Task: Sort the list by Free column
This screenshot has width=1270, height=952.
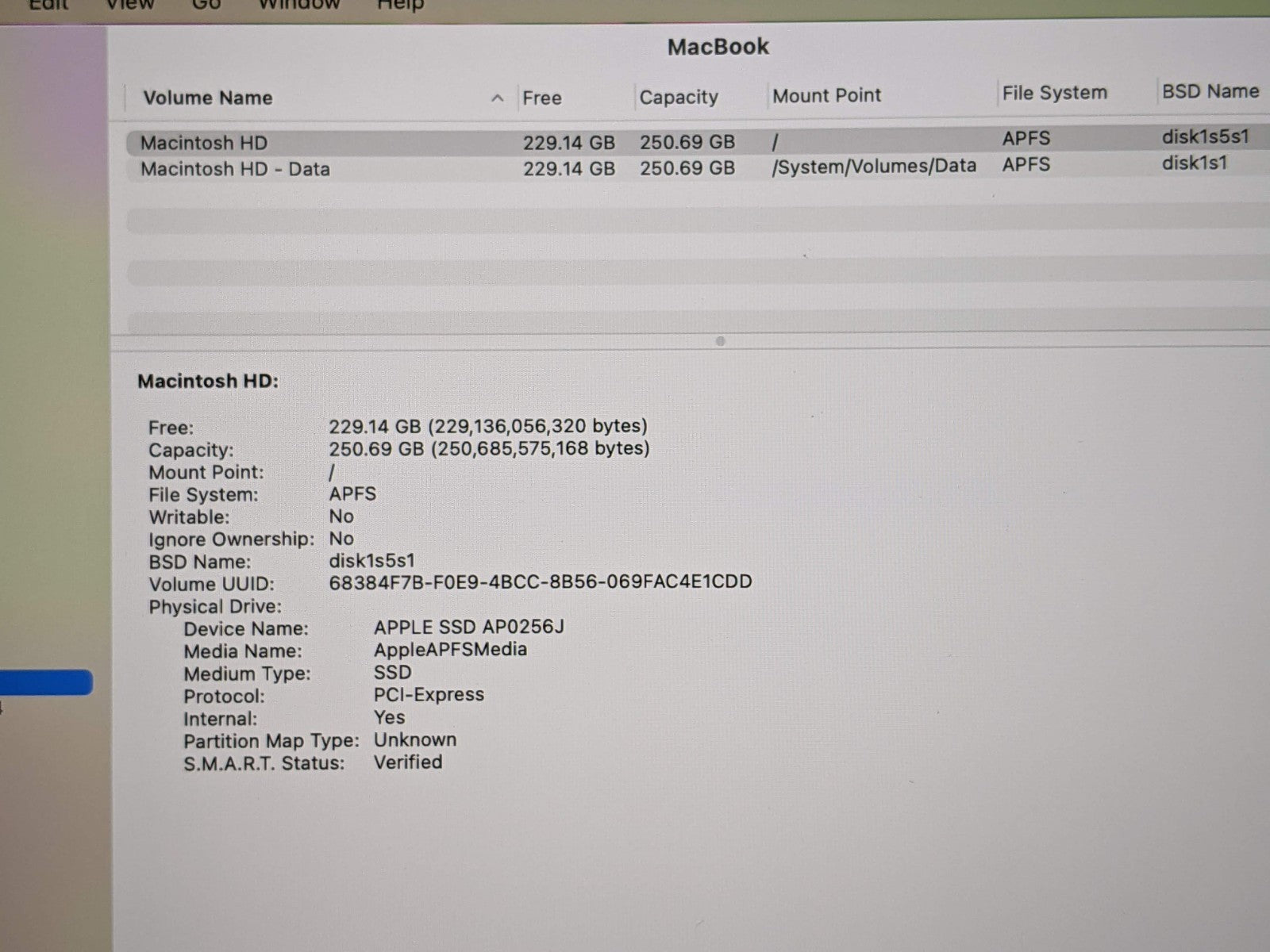Action: point(542,98)
